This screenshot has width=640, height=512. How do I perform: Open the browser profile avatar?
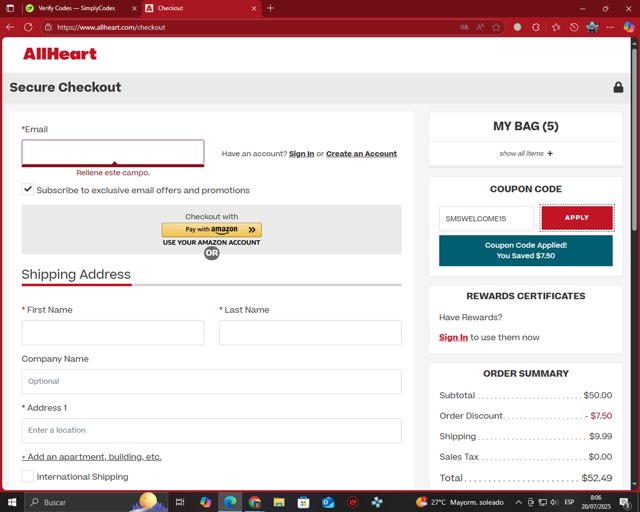pyautogui.click(x=592, y=27)
